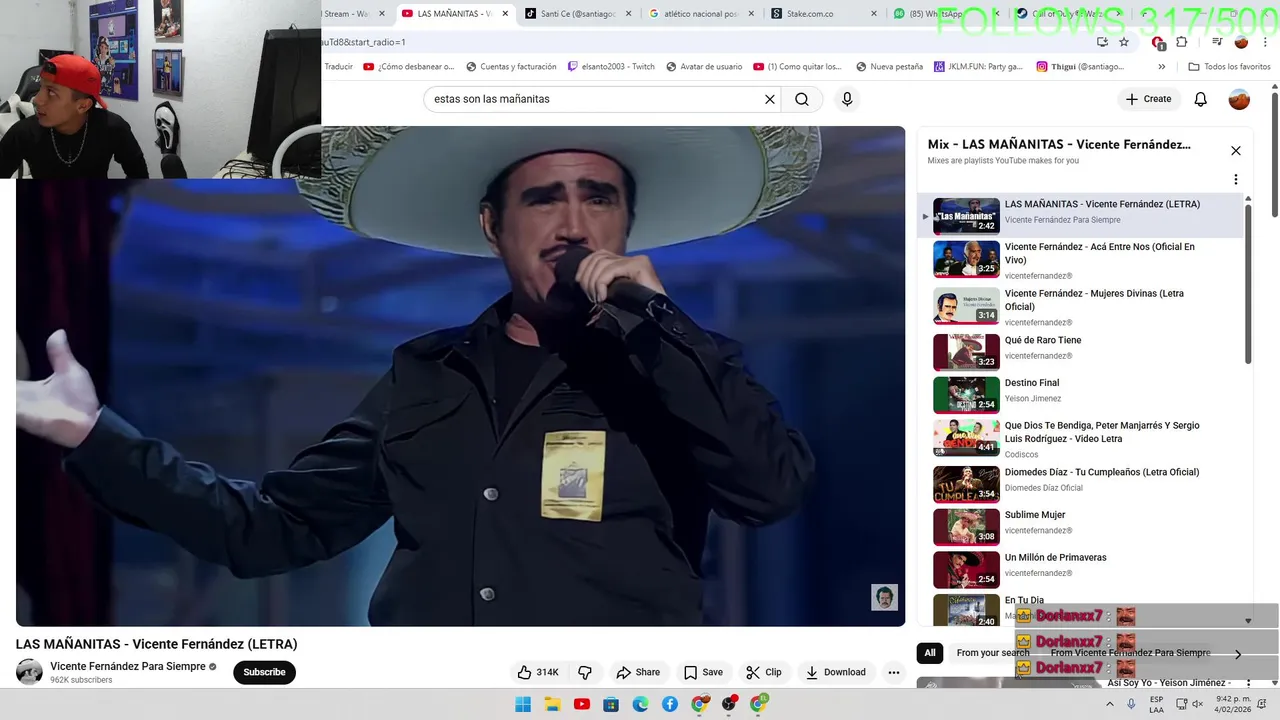
Task: Switch to the WhatsApp browser tab
Action: tap(935, 14)
